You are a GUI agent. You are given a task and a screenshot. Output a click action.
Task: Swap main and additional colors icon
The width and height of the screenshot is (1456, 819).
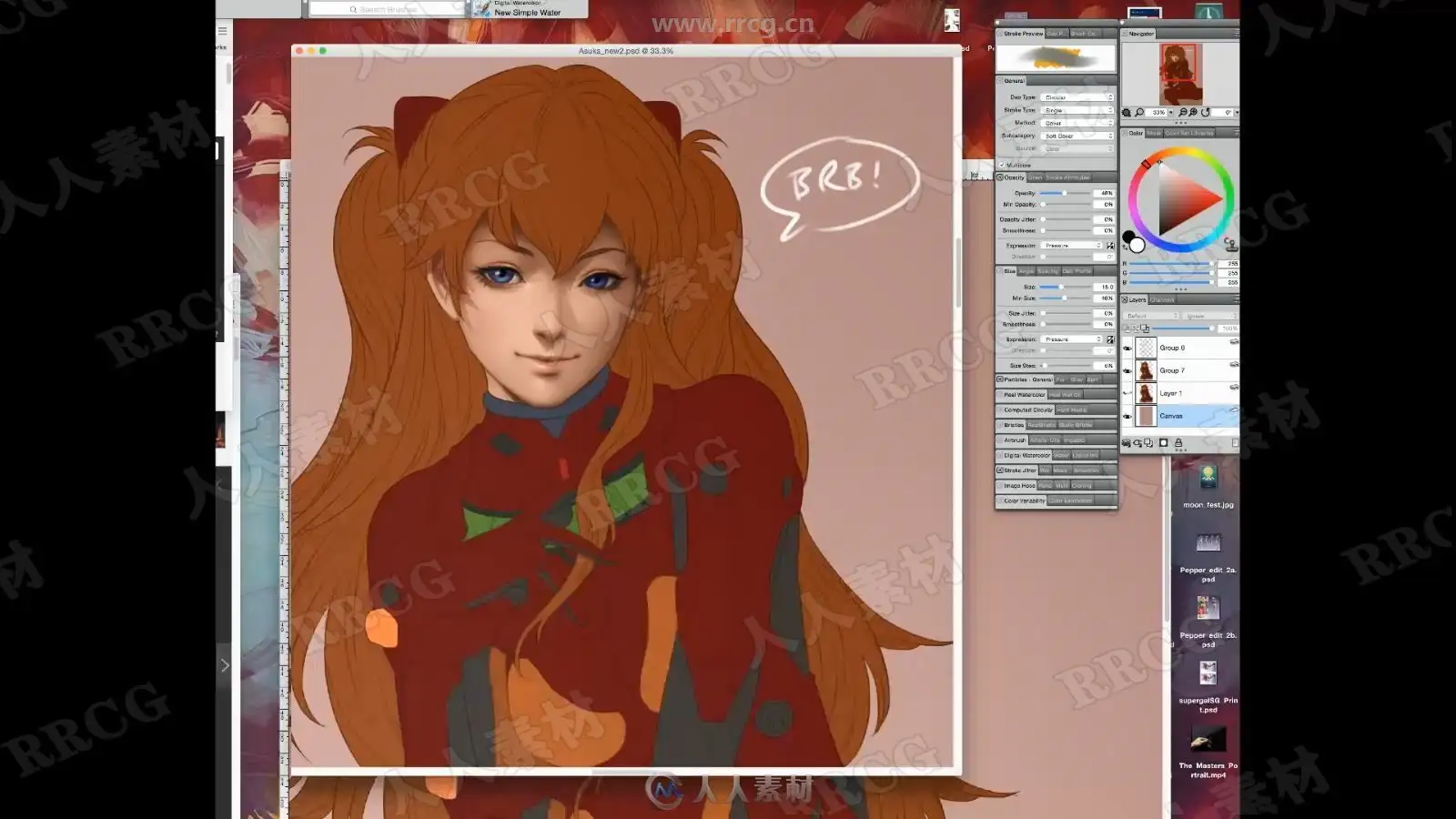[x=1127, y=248]
